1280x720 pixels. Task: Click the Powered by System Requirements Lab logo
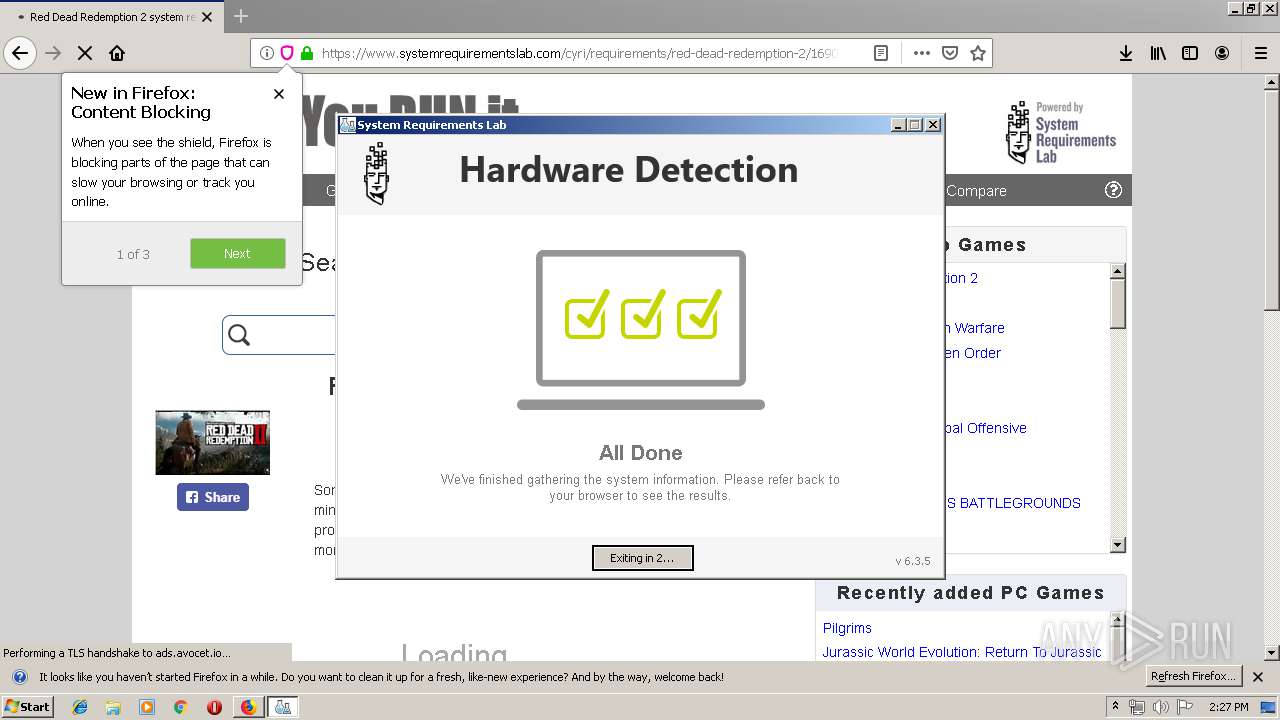tap(1061, 133)
